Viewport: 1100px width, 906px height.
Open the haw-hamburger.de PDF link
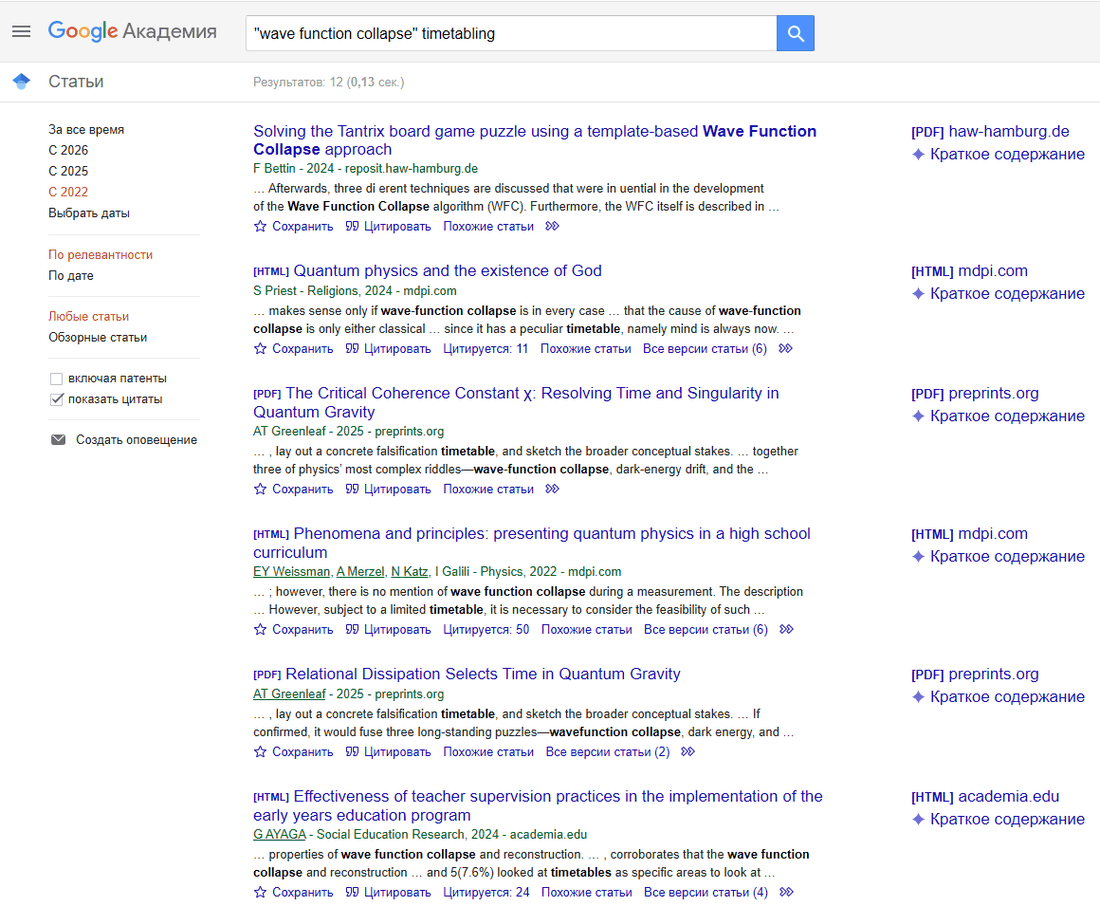[991, 131]
